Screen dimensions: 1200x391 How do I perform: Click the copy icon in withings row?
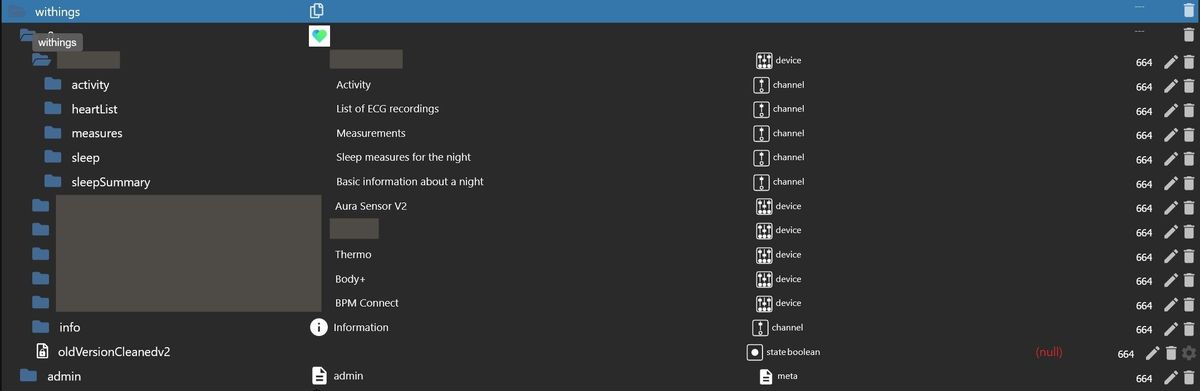click(317, 11)
